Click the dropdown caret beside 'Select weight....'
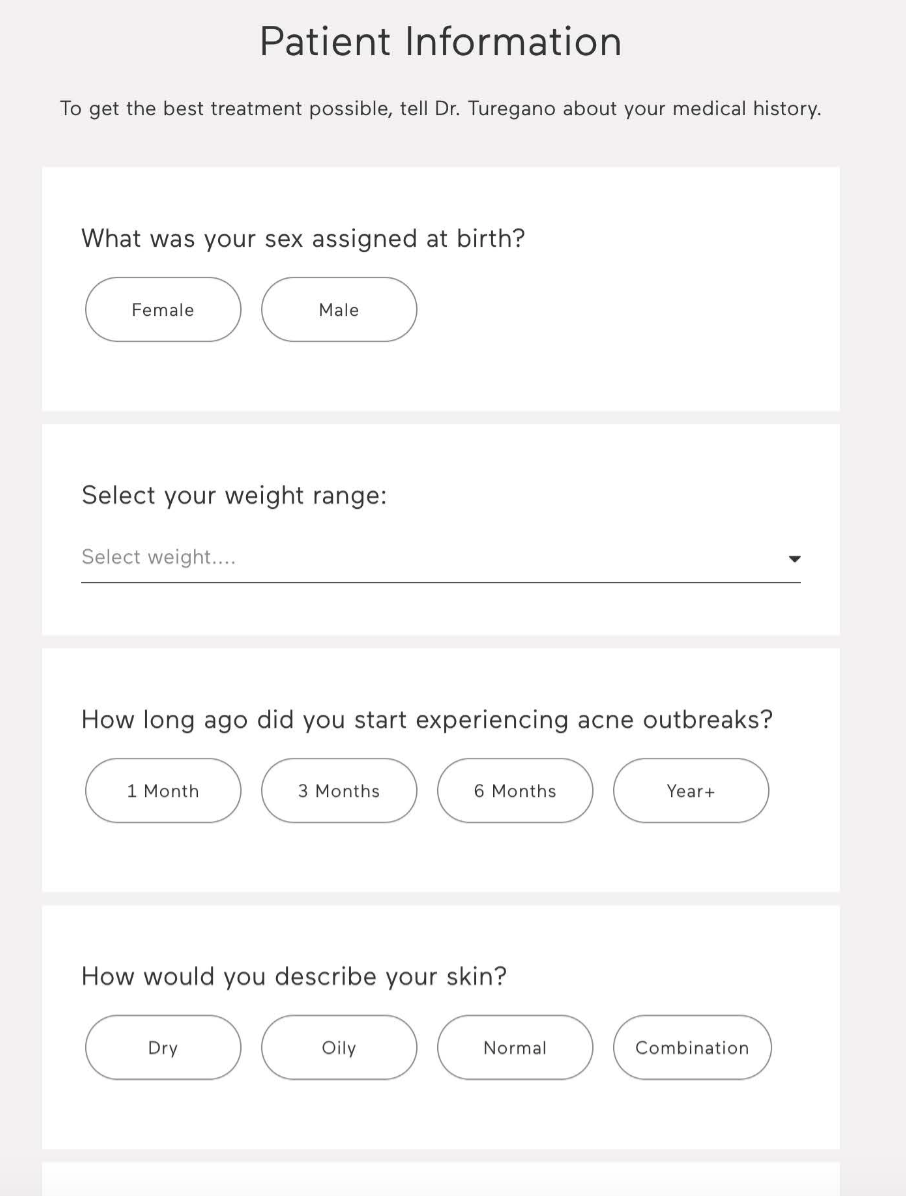The image size is (906, 1196). 793,558
